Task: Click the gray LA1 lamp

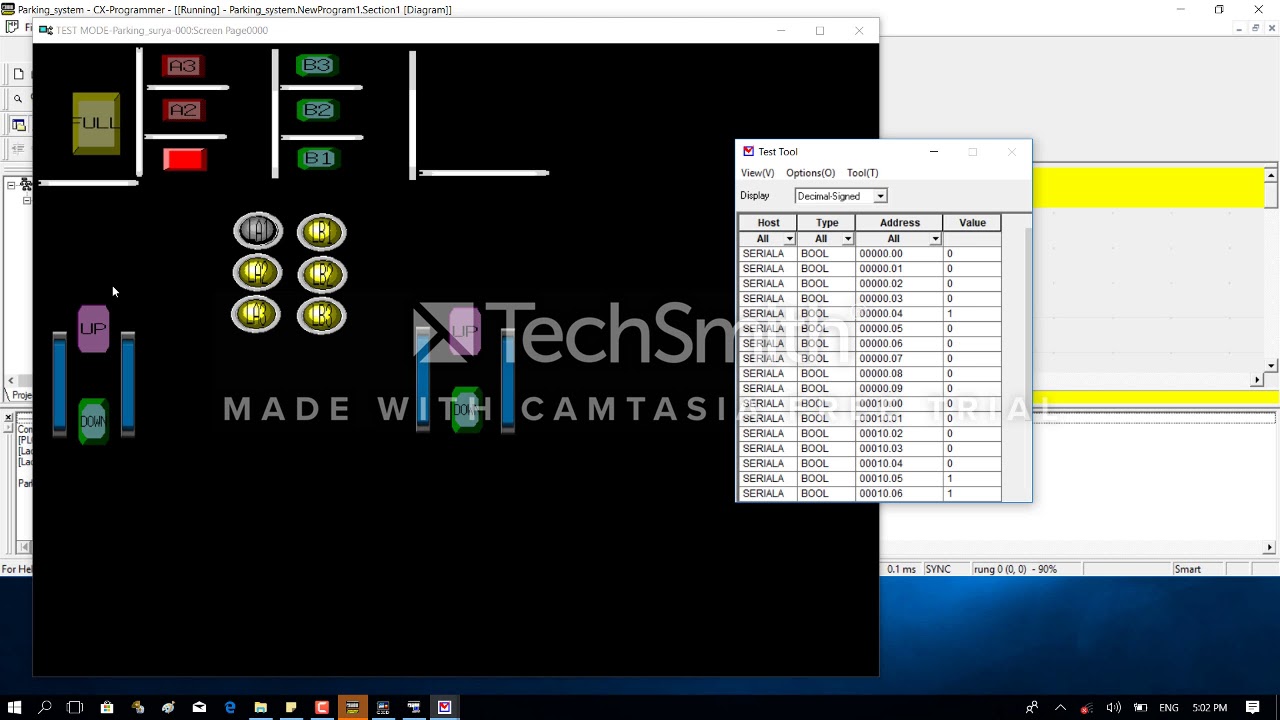Action: [258, 231]
